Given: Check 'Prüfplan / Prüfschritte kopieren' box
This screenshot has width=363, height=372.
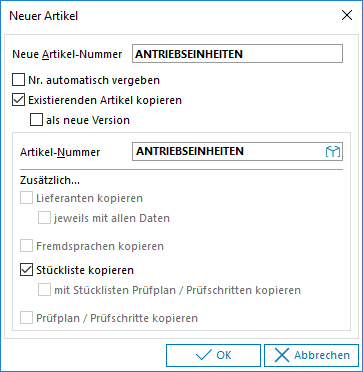Looking at the screenshot, I should point(26,318).
